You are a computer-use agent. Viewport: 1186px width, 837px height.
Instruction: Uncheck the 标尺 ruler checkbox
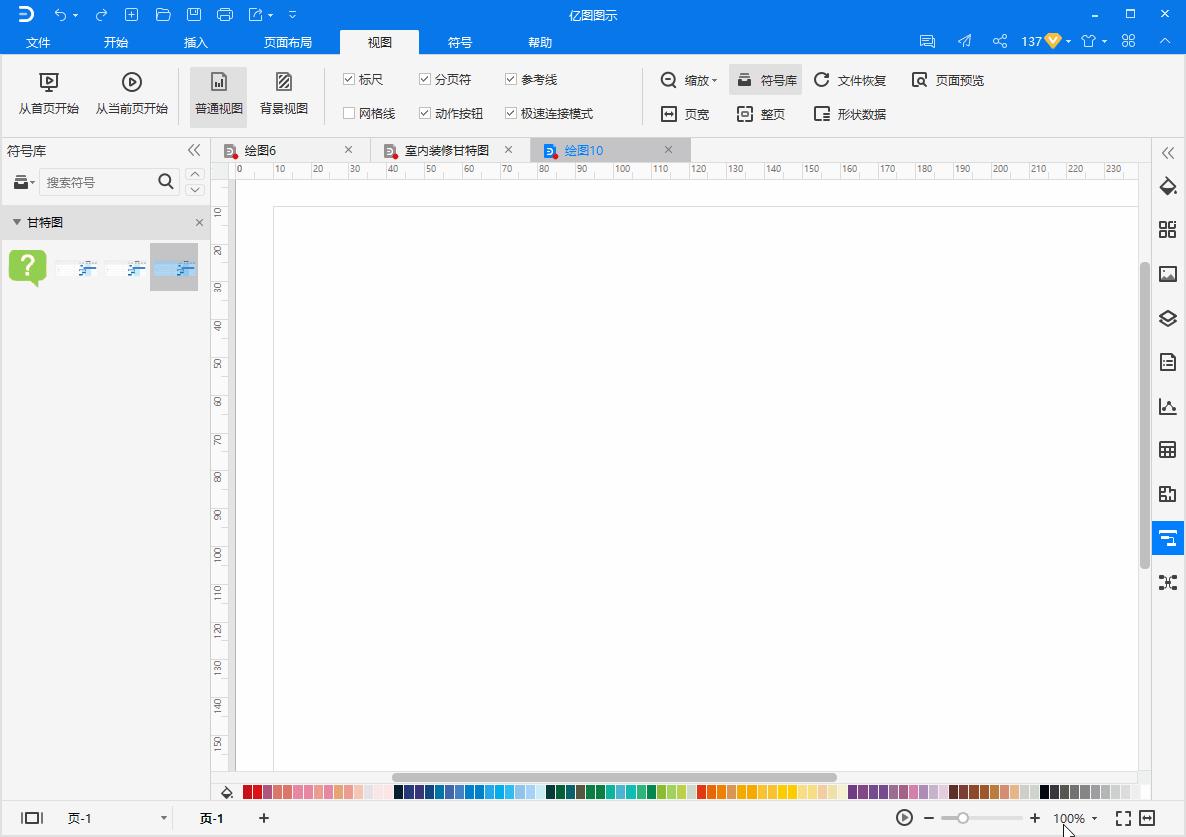tap(349, 79)
